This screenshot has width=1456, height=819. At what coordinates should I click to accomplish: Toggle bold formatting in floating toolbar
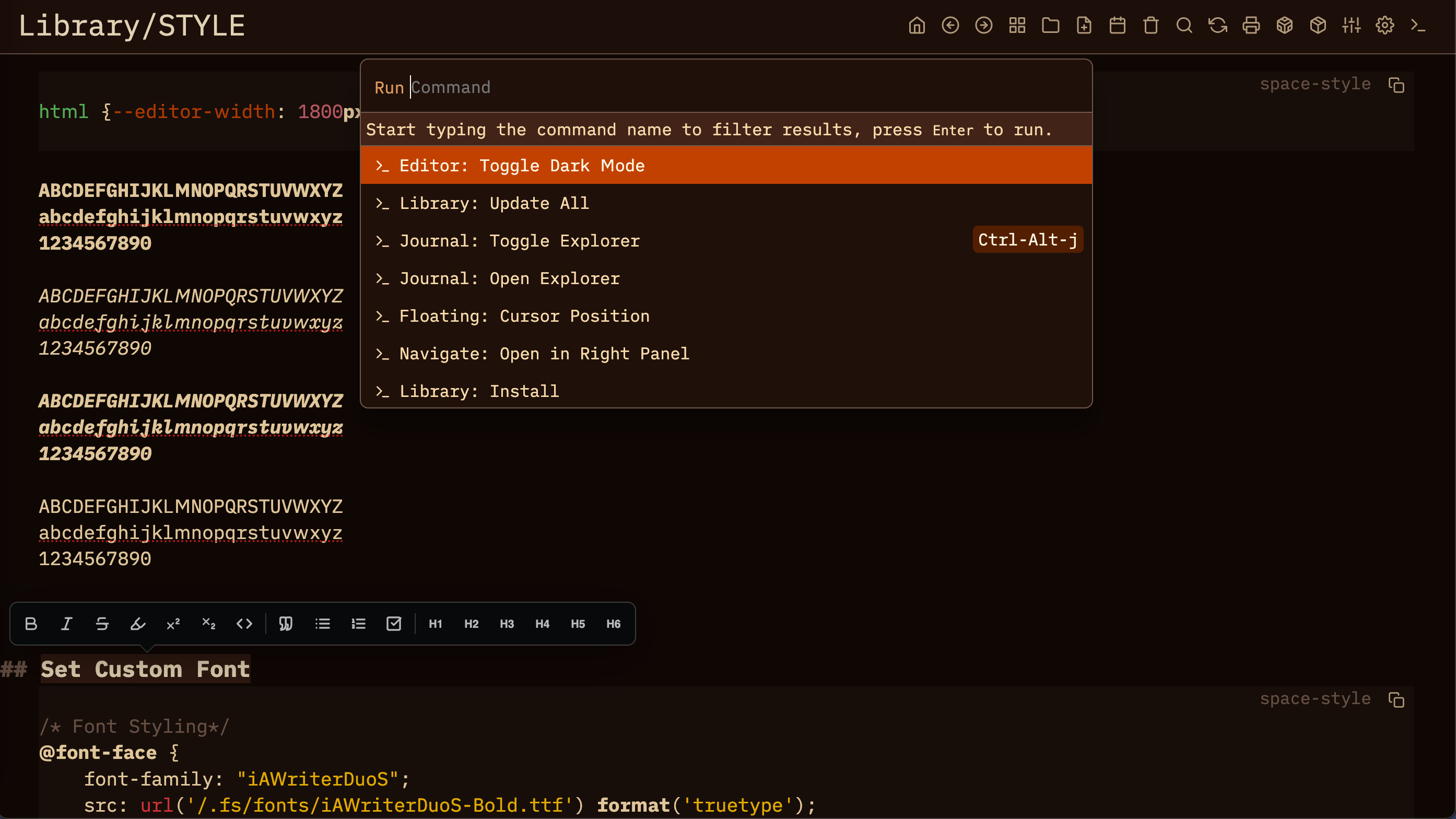click(x=31, y=624)
